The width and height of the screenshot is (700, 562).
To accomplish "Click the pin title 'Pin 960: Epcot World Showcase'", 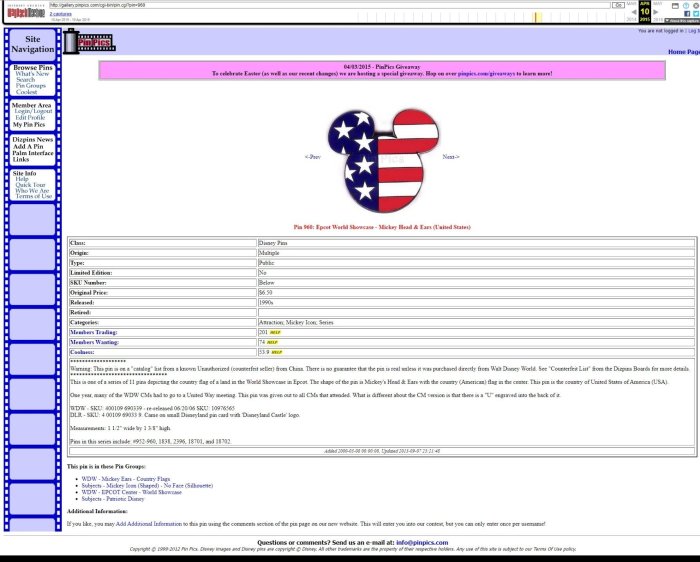I will coord(382,227).
